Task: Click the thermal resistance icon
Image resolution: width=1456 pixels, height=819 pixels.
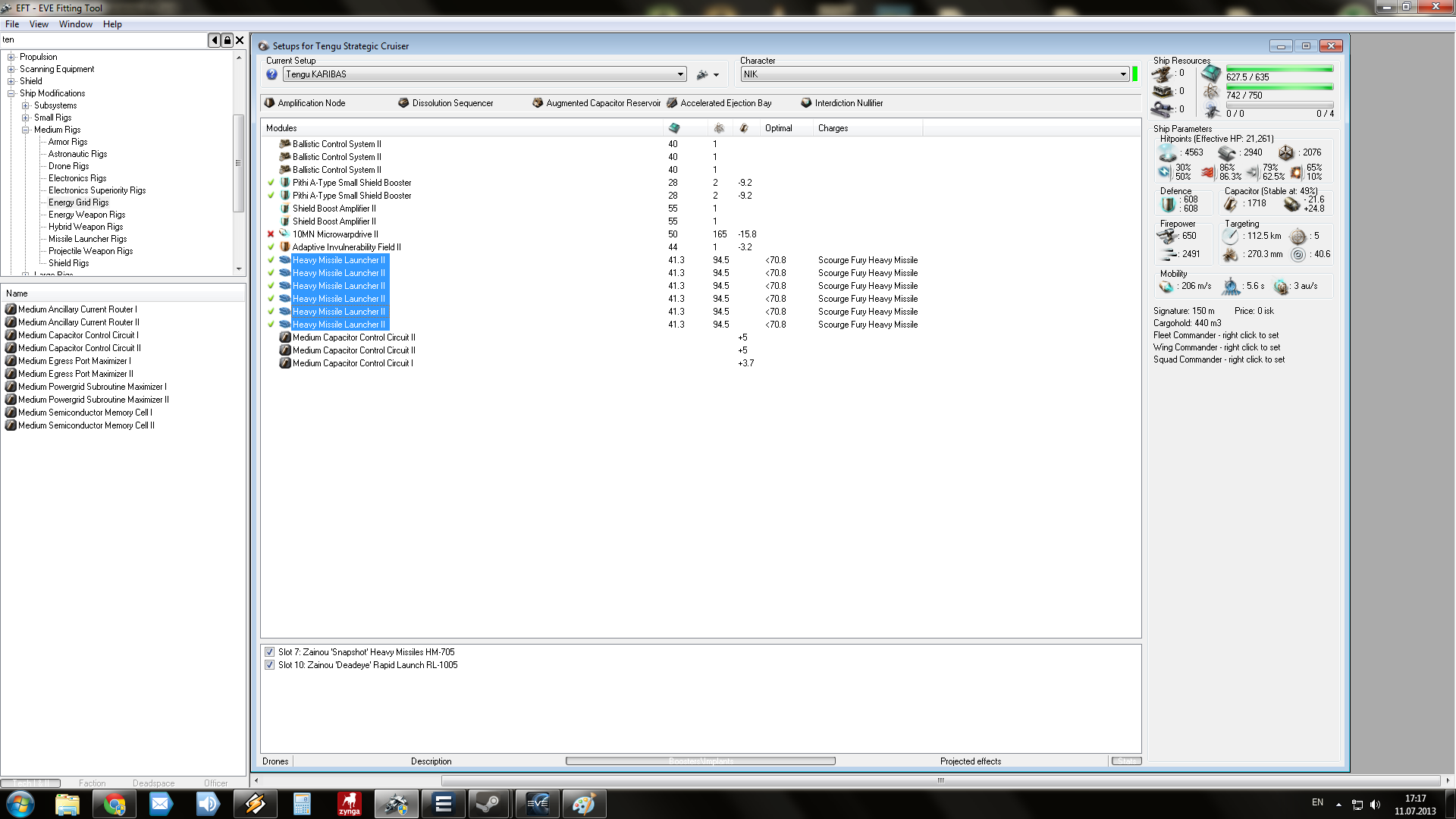Action: [x=1207, y=172]
